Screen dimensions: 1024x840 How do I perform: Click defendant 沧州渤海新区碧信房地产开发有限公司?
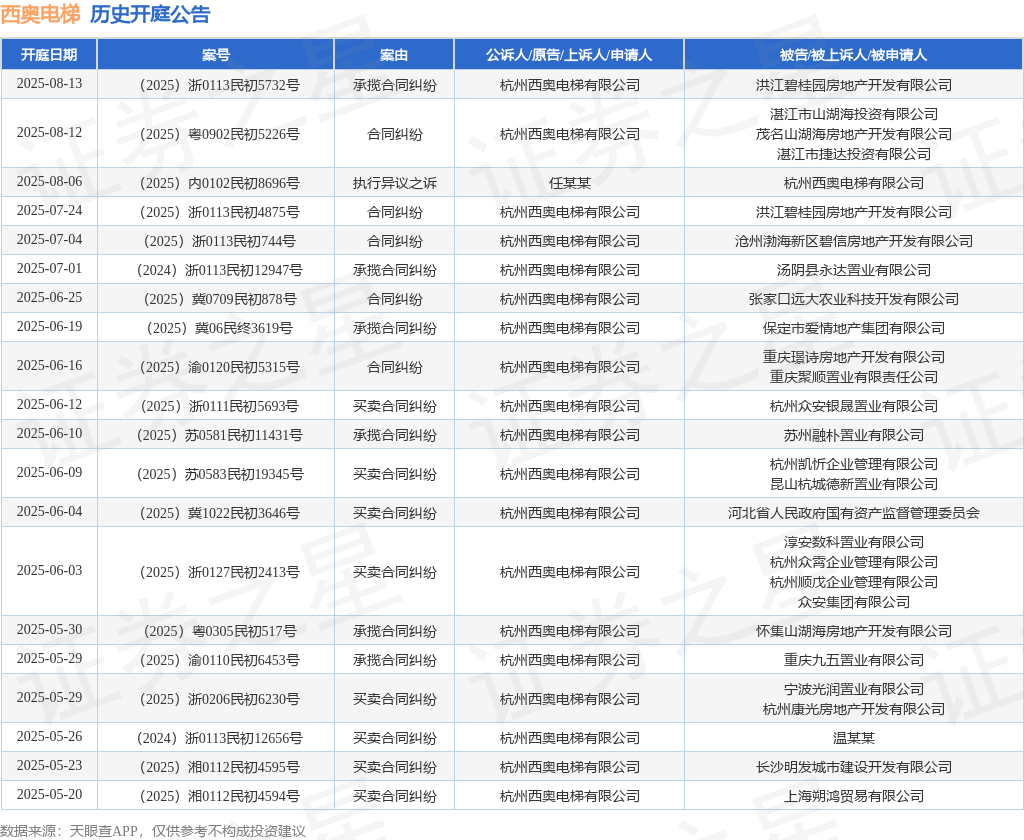[854, 241]
